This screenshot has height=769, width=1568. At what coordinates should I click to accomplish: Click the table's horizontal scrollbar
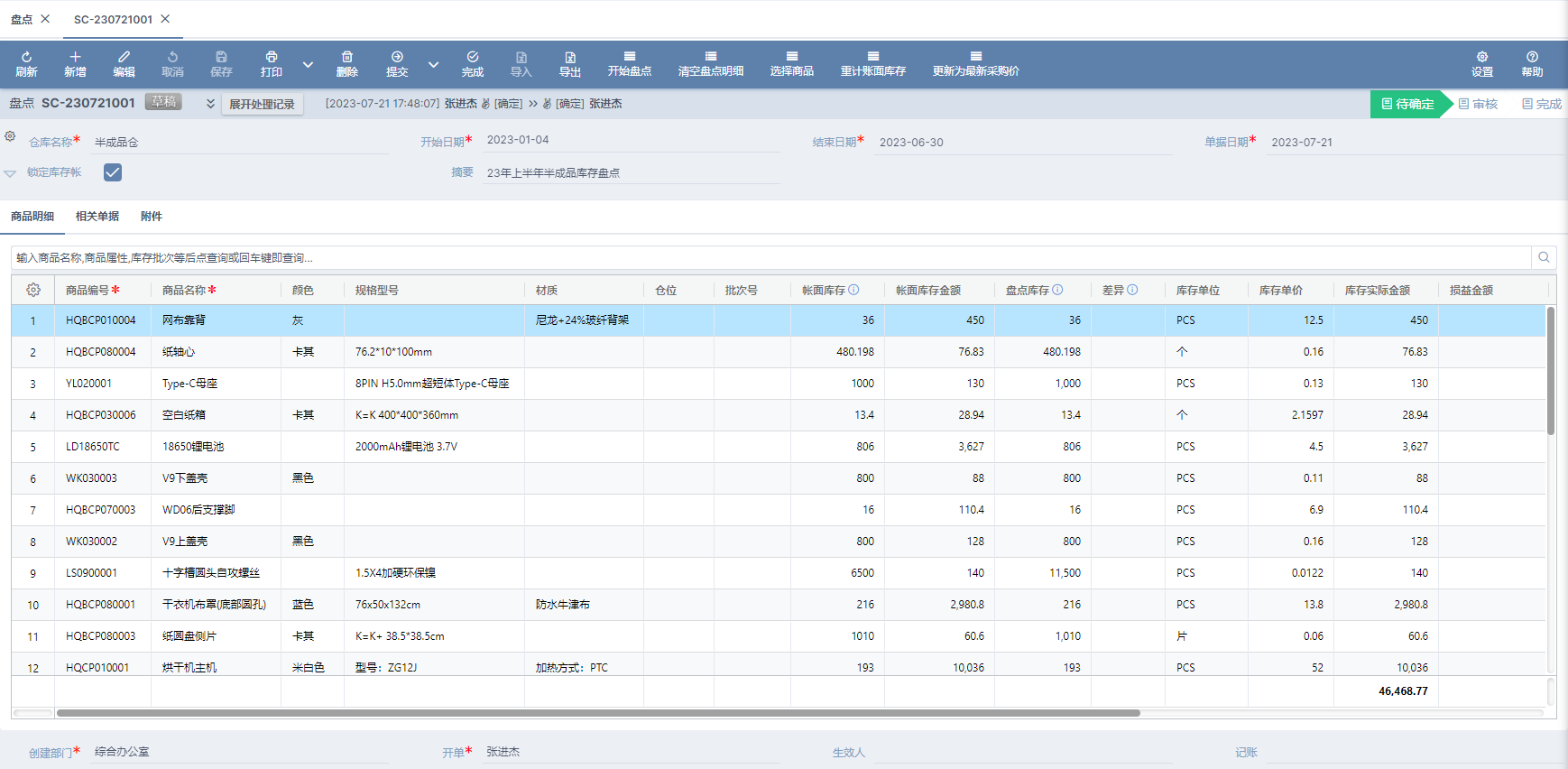coord(597,713)
